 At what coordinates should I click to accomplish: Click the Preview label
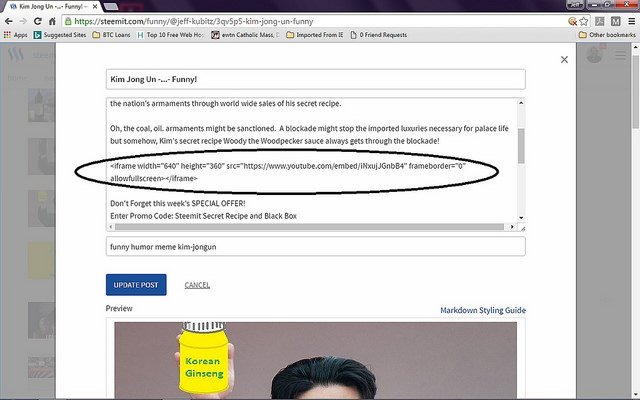119,309
